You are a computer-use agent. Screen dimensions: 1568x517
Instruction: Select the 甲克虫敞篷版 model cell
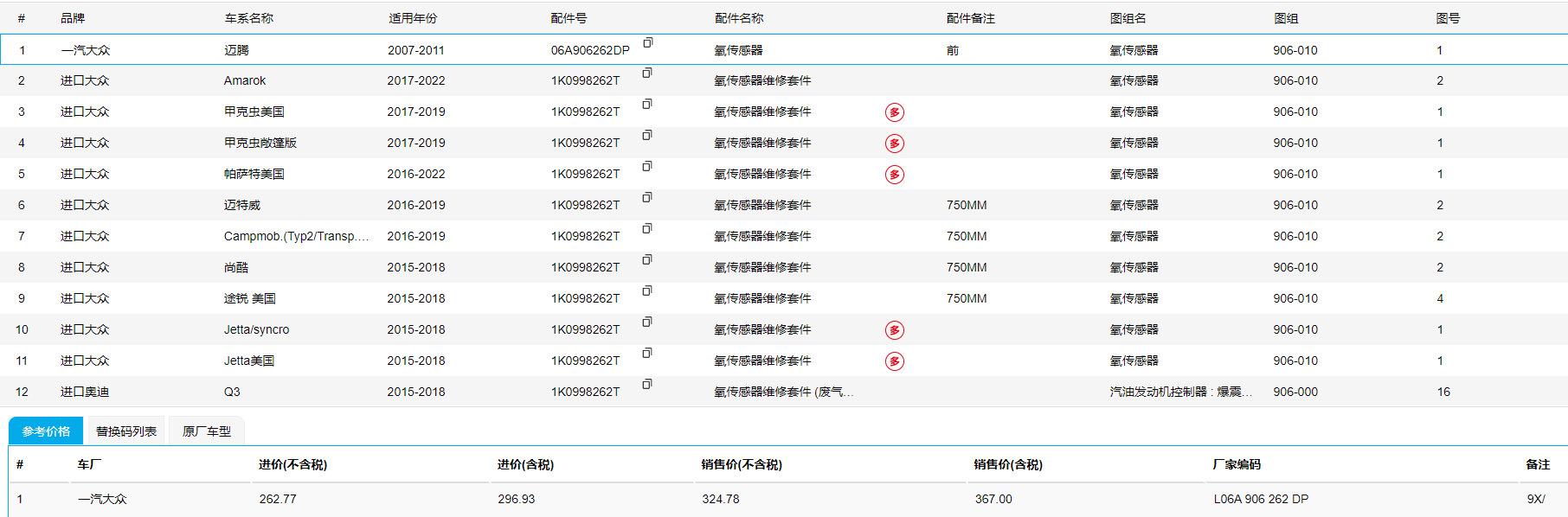[x=260, y=143]
